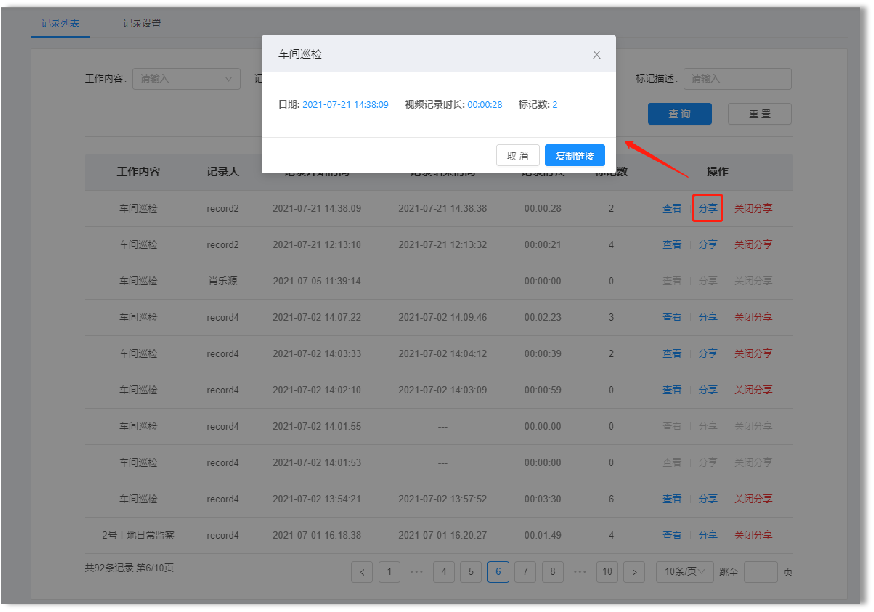Screen dimensions: 874x612
Task: Close the 车间巡检 dialog with the X
Action: tap(596, 55)
